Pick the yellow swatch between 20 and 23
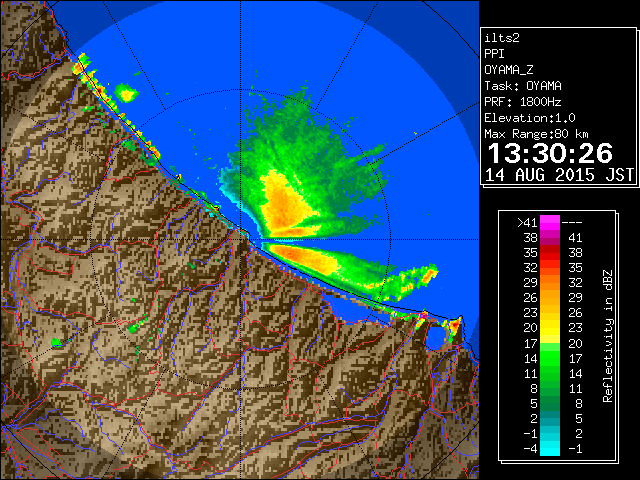The height and width of the screenshot is (480, 640). (x=550, y=328)
